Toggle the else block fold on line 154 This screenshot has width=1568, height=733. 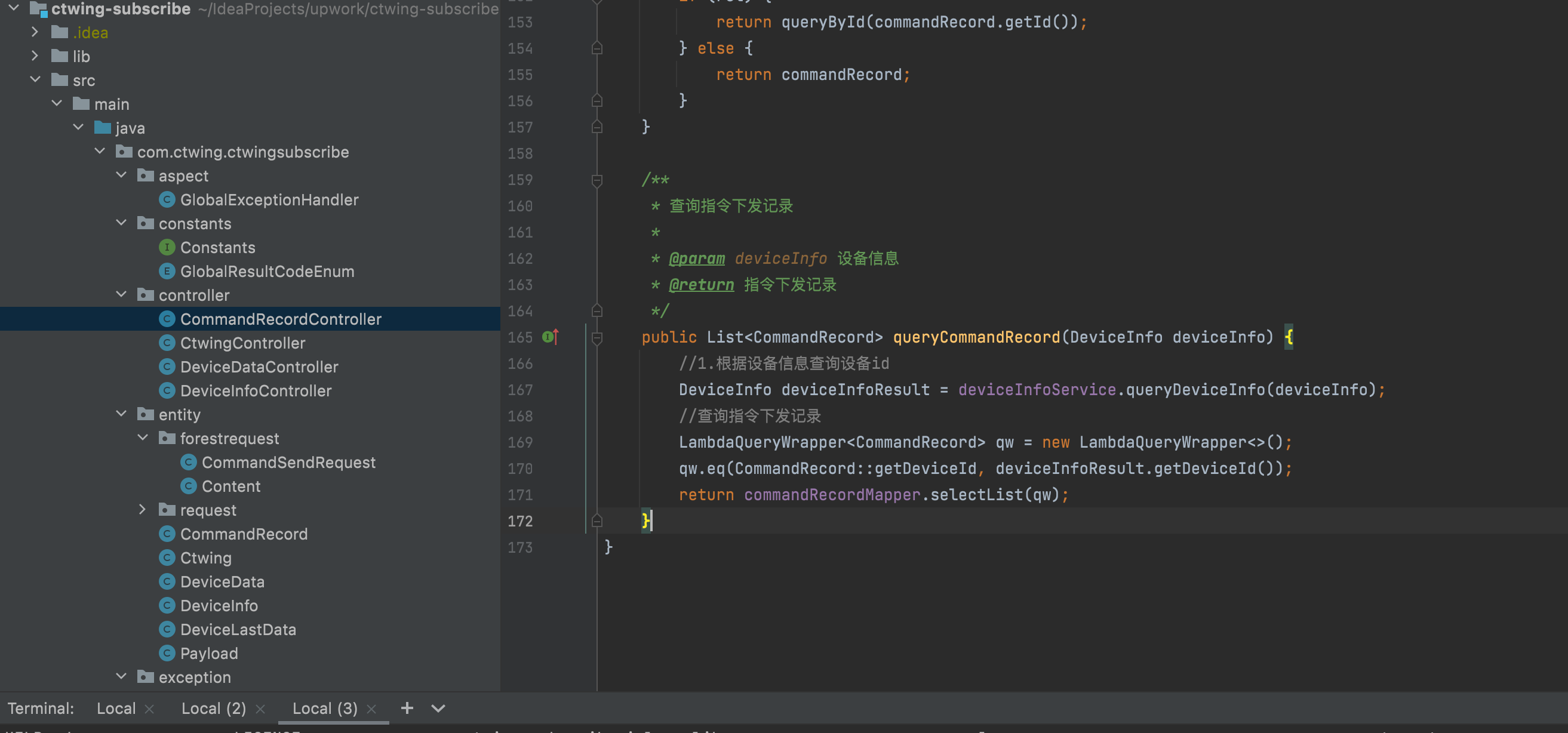[x=597, y=48]
